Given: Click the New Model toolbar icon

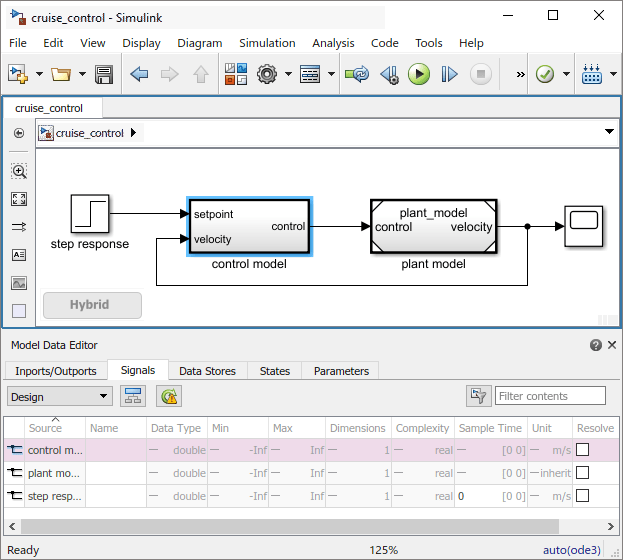Looking at the screenshot, I should (18, 74).
